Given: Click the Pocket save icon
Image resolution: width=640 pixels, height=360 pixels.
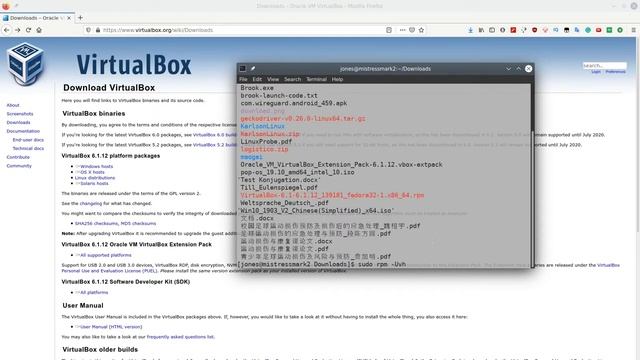Looking at the screenshot, I should [x=412, y=30].
